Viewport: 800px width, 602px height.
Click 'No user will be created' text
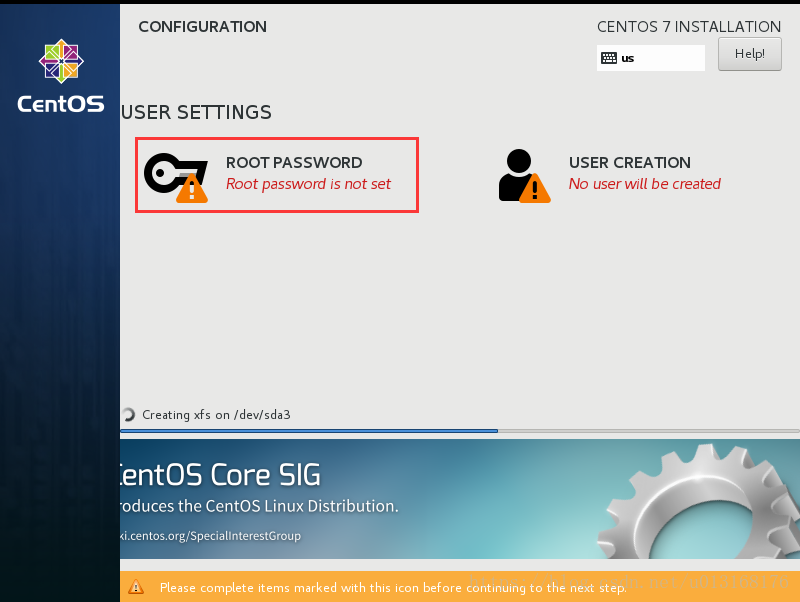[644, 184]
